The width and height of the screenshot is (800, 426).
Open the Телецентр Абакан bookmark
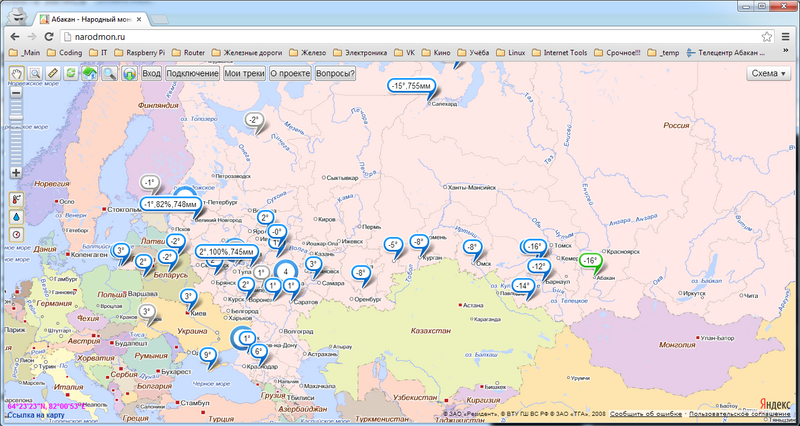pos(727,53)
